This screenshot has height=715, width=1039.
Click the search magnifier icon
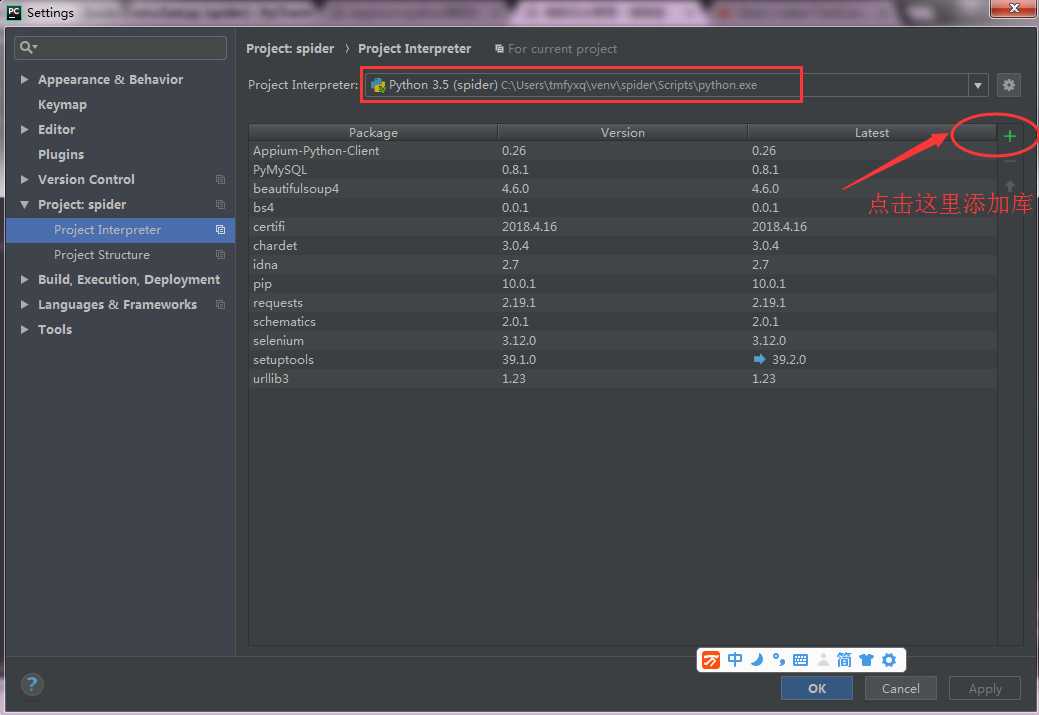[x=28, y=47]
